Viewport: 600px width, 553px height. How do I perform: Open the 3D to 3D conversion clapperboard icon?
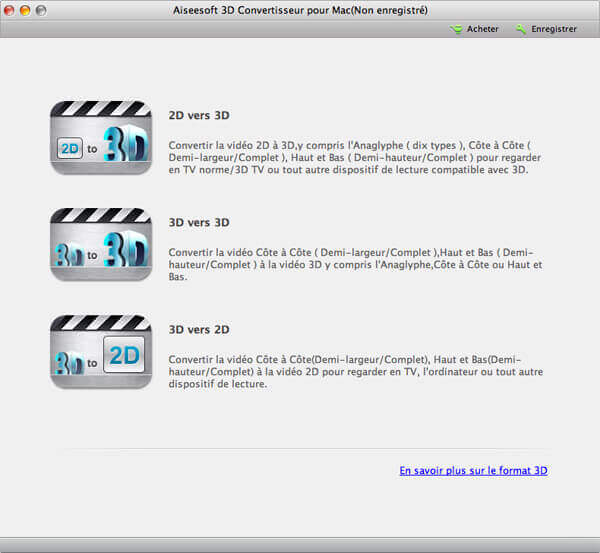coord(101,244)
